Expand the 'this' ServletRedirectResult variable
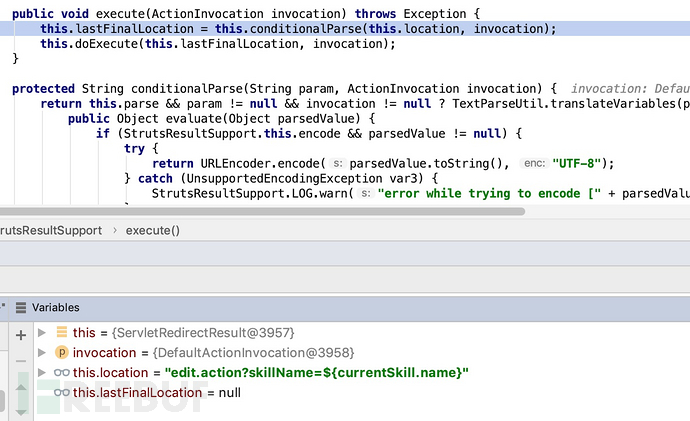The image size is (690, 421). click(42, 333)
